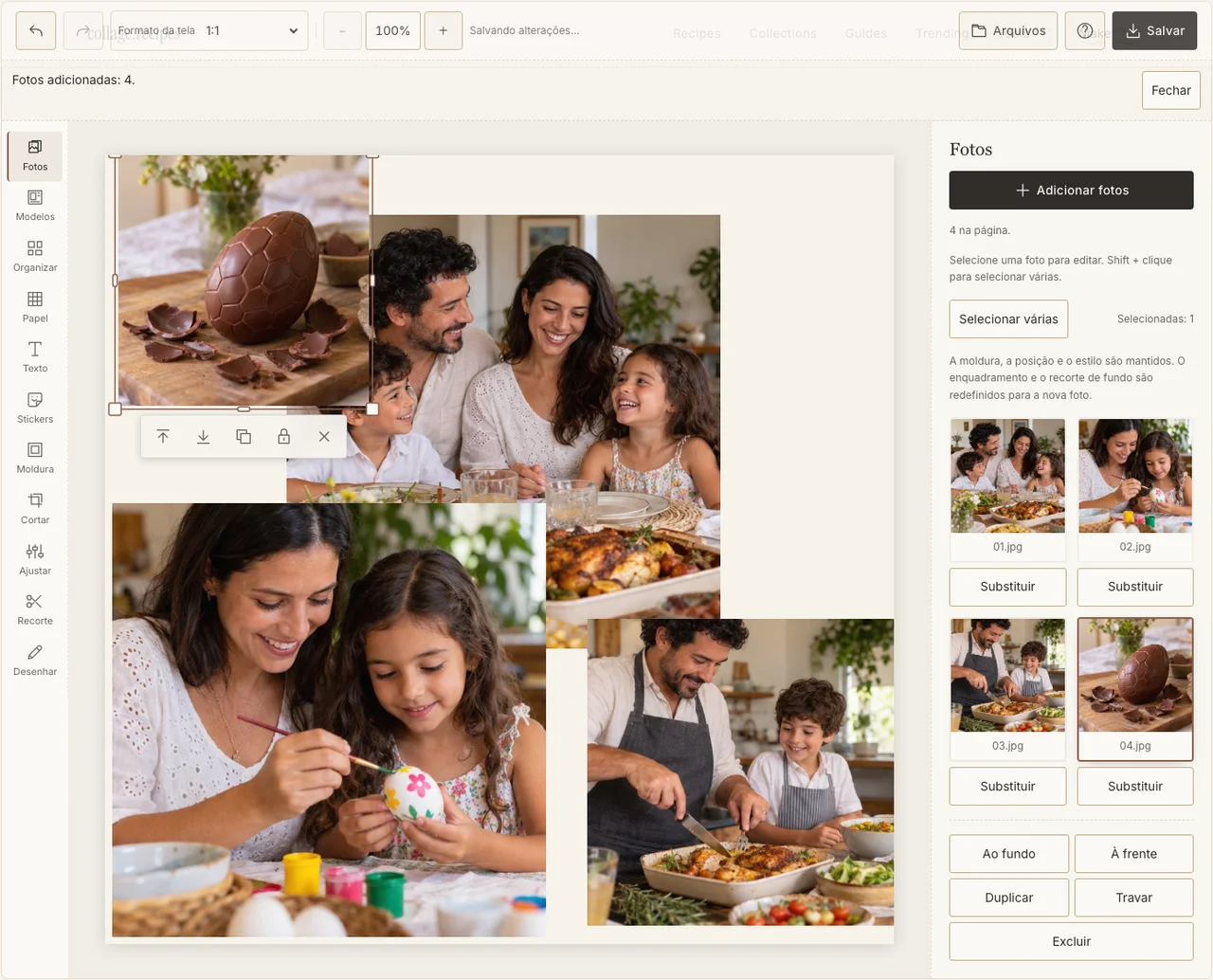Image resolution: width=1213 pixels, height=980 pixels.
Task: Click the Duplicar button in panel
Action: [x=1009, y=898]
